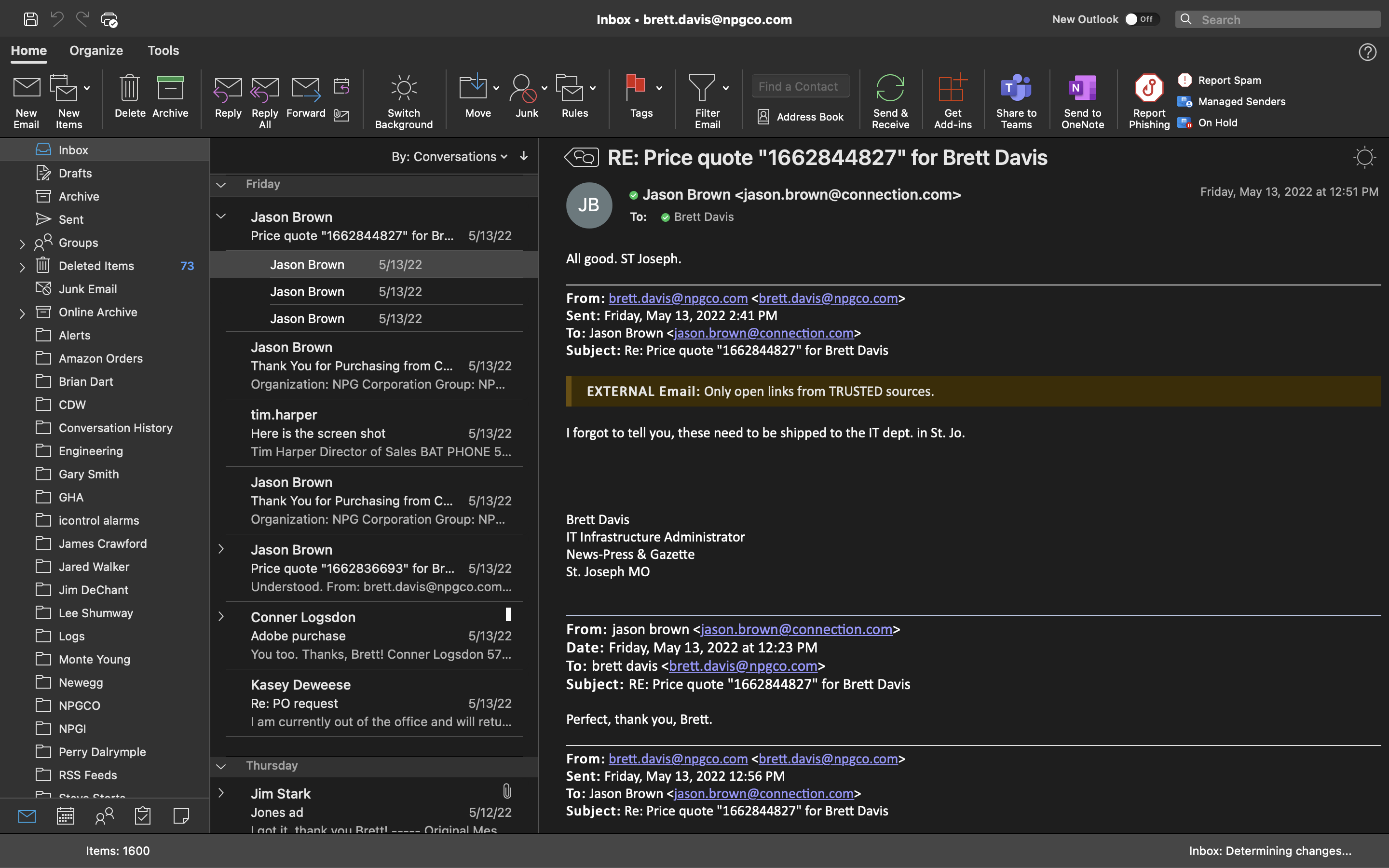Reverse the sort order with the arrow

click(x=523, y=156)
